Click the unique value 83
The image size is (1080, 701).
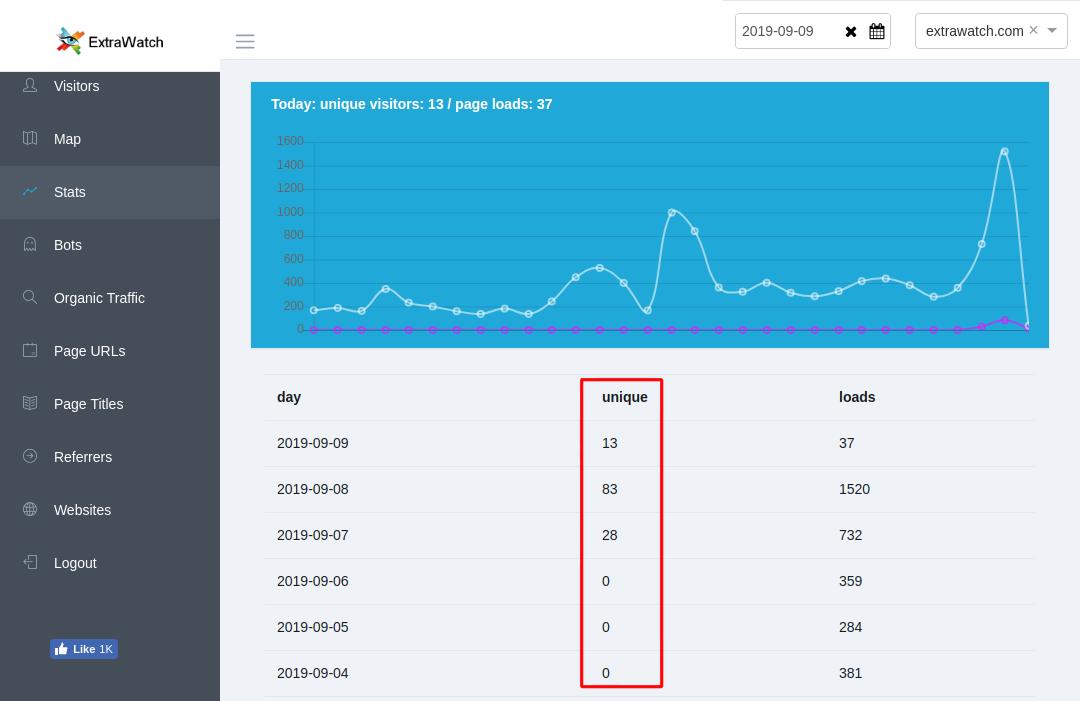pos(610,490)
